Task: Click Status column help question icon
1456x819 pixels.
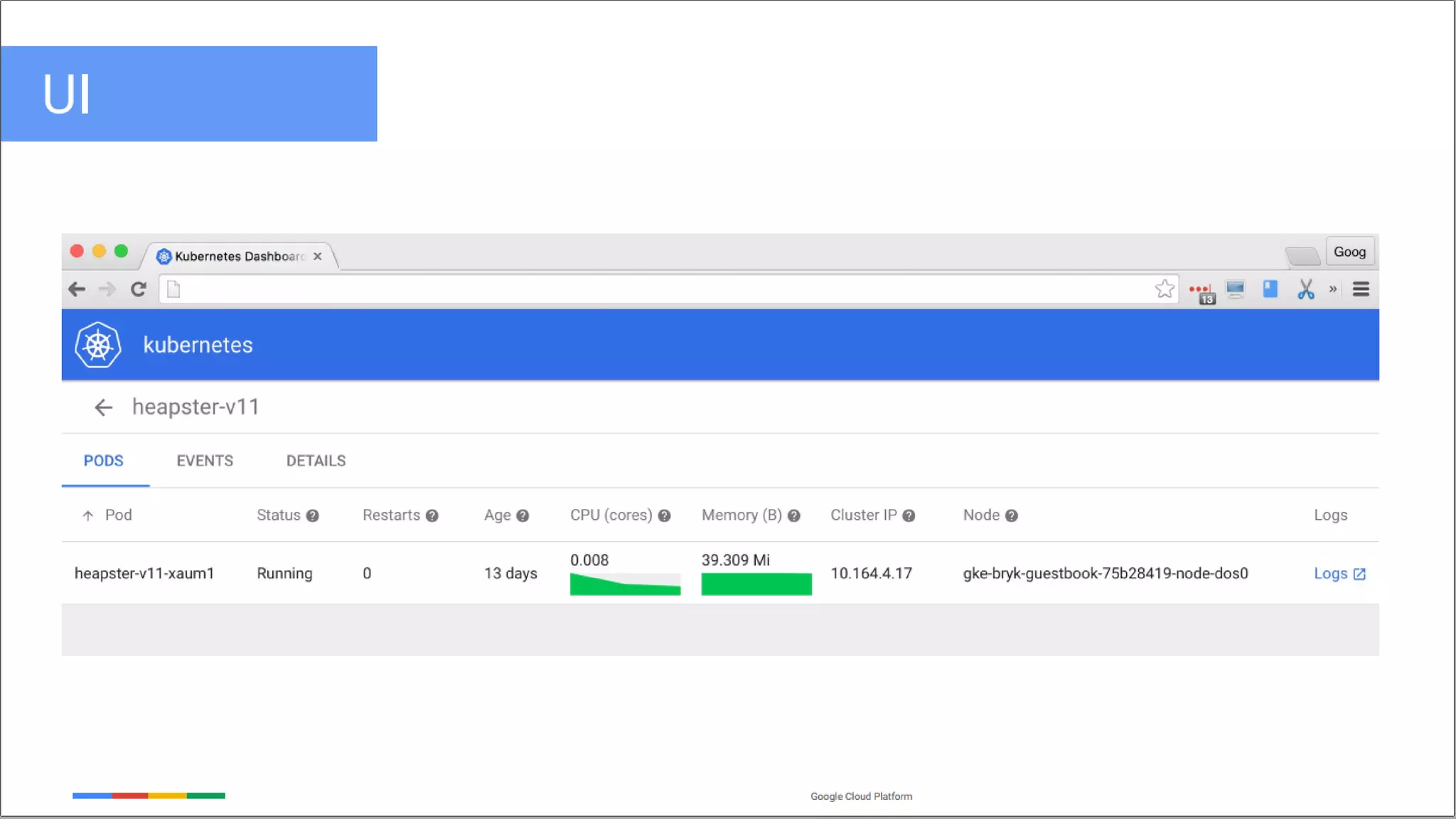Action: (312, 516)
